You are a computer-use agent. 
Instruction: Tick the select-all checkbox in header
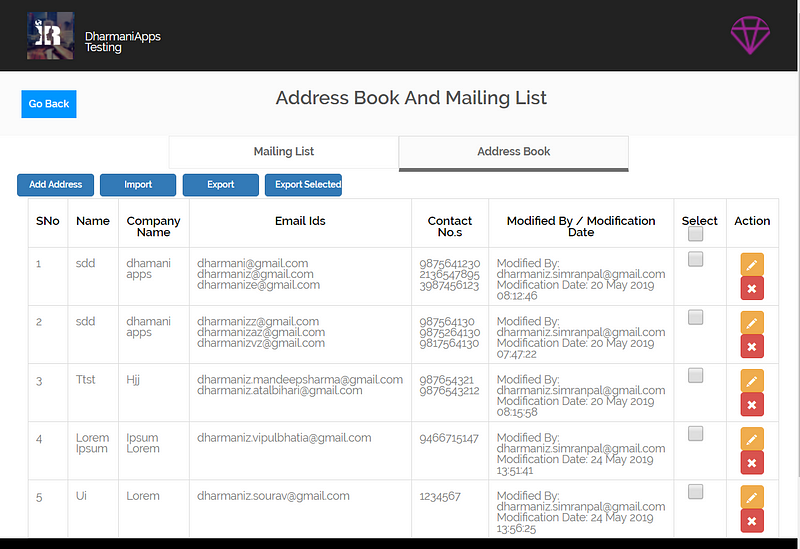point(695,234)
